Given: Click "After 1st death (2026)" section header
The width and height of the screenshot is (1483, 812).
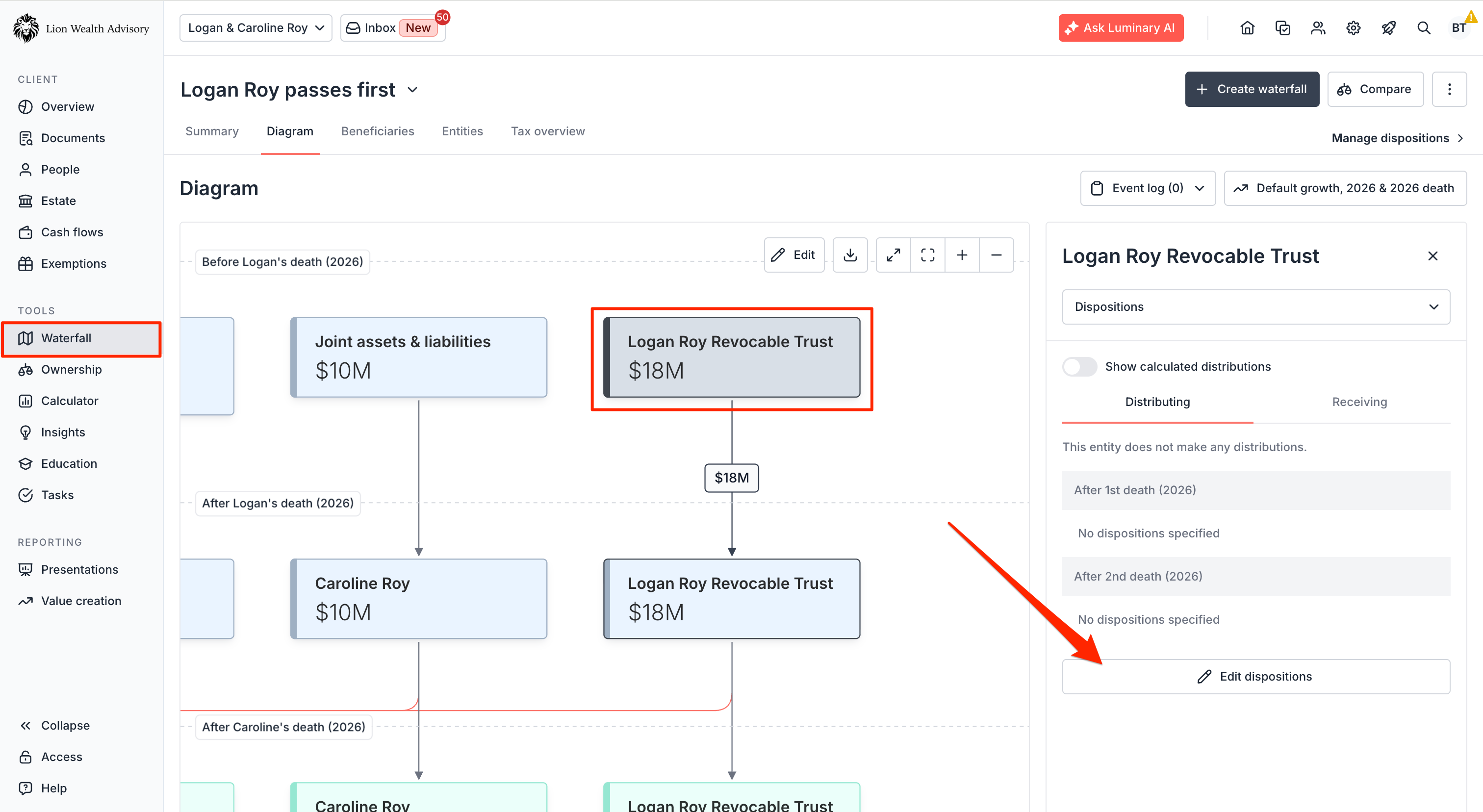Looking at the screenshot, I should point(1255,490).
